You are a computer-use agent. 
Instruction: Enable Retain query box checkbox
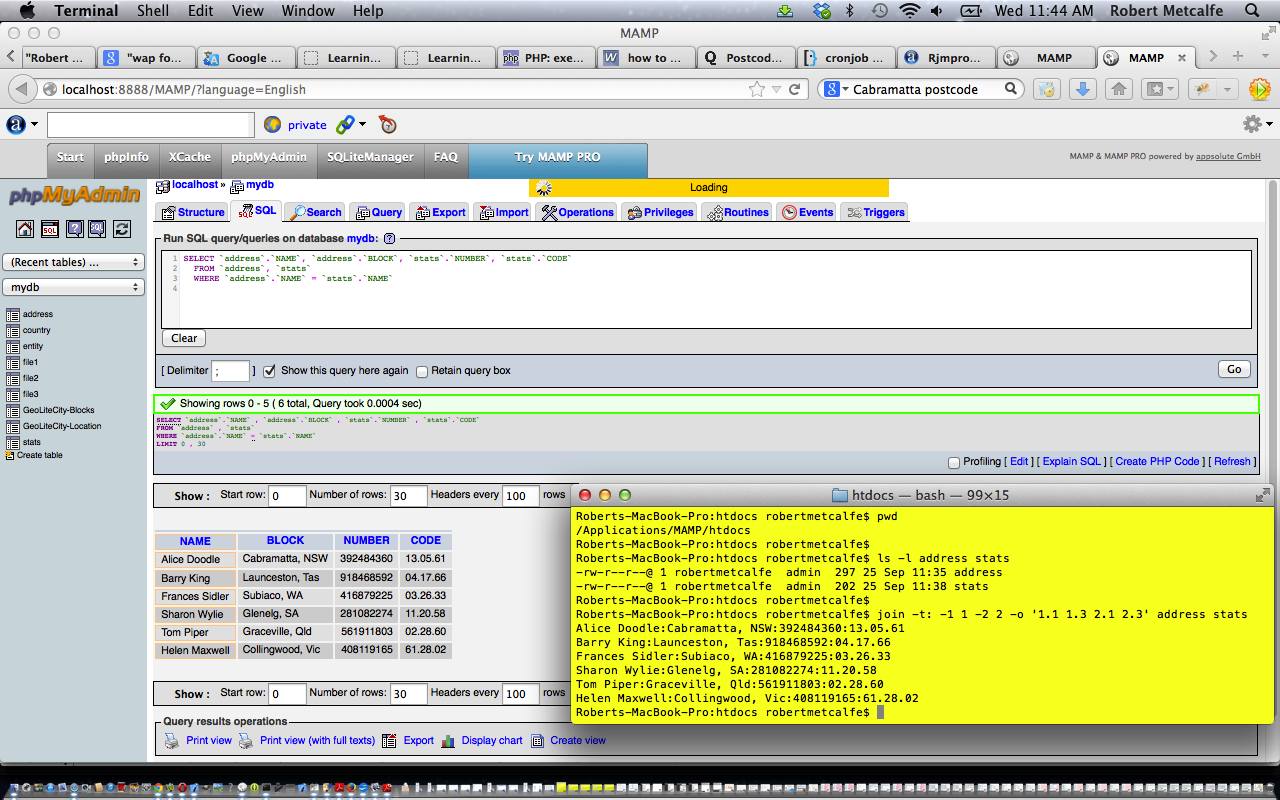(422, 371)
